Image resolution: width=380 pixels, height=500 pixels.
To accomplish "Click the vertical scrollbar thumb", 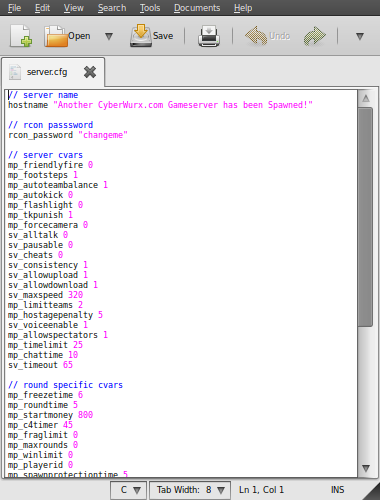I will pos(366,217).
